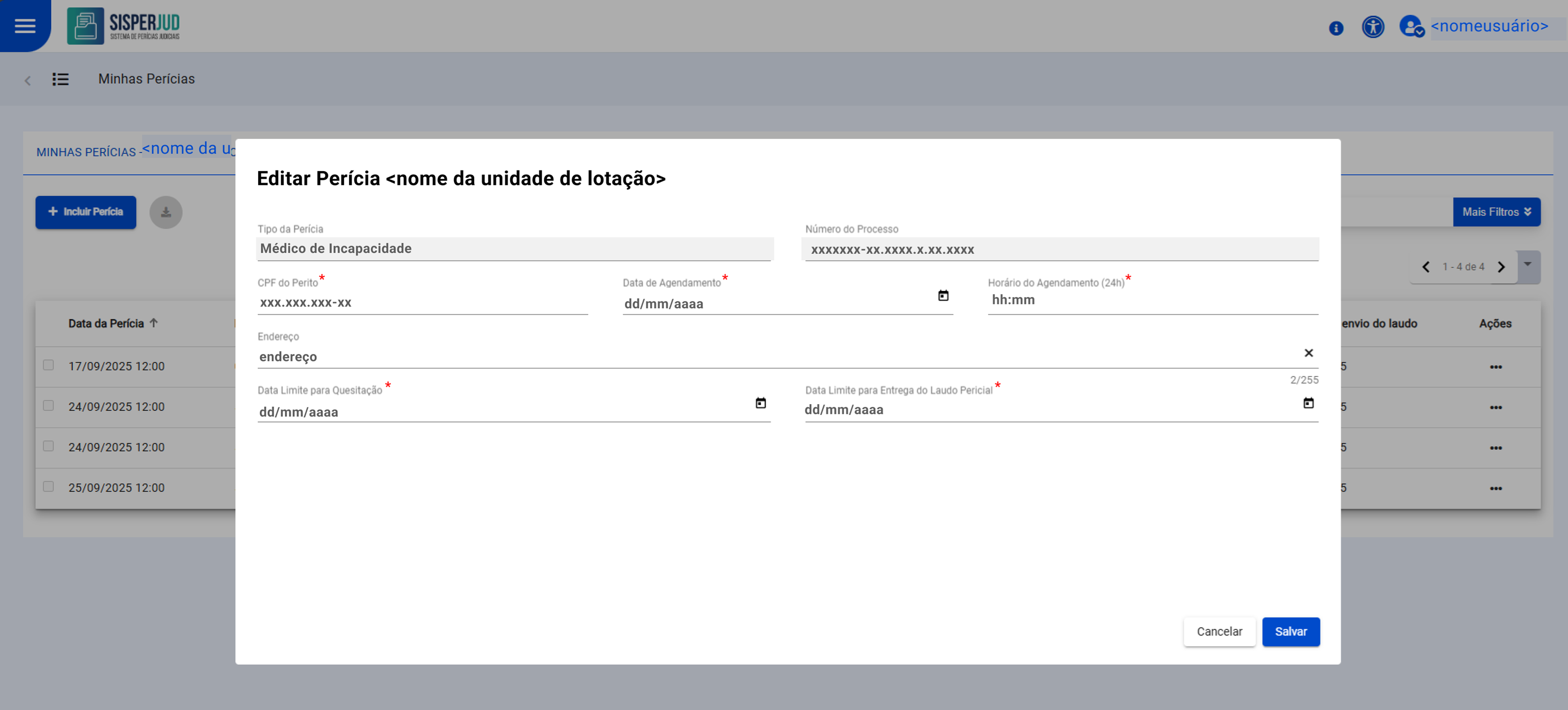Select the 25/09/2025 12:00 row checkbox
The width and height of the screenshot is (1568, 710).
pyautogui.click(x=49, y=487)
